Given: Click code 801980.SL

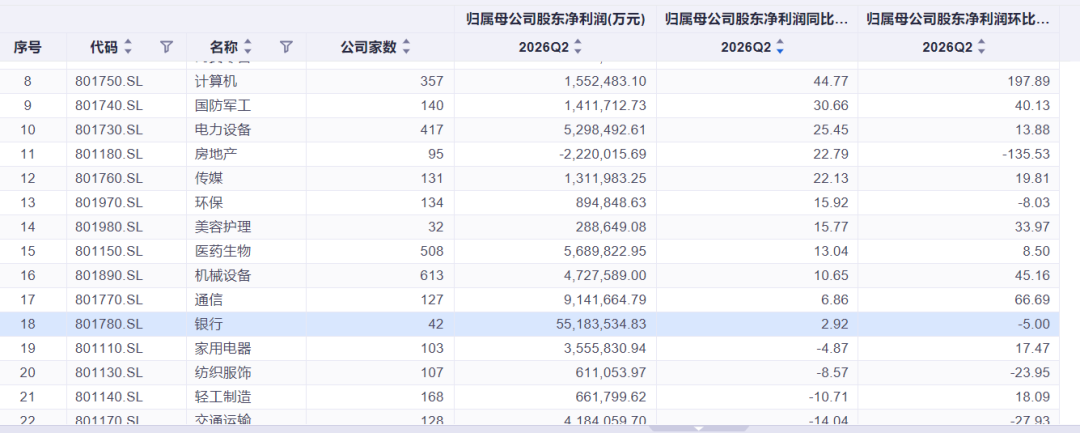Looking at the screenshot, I should point(109,226).
